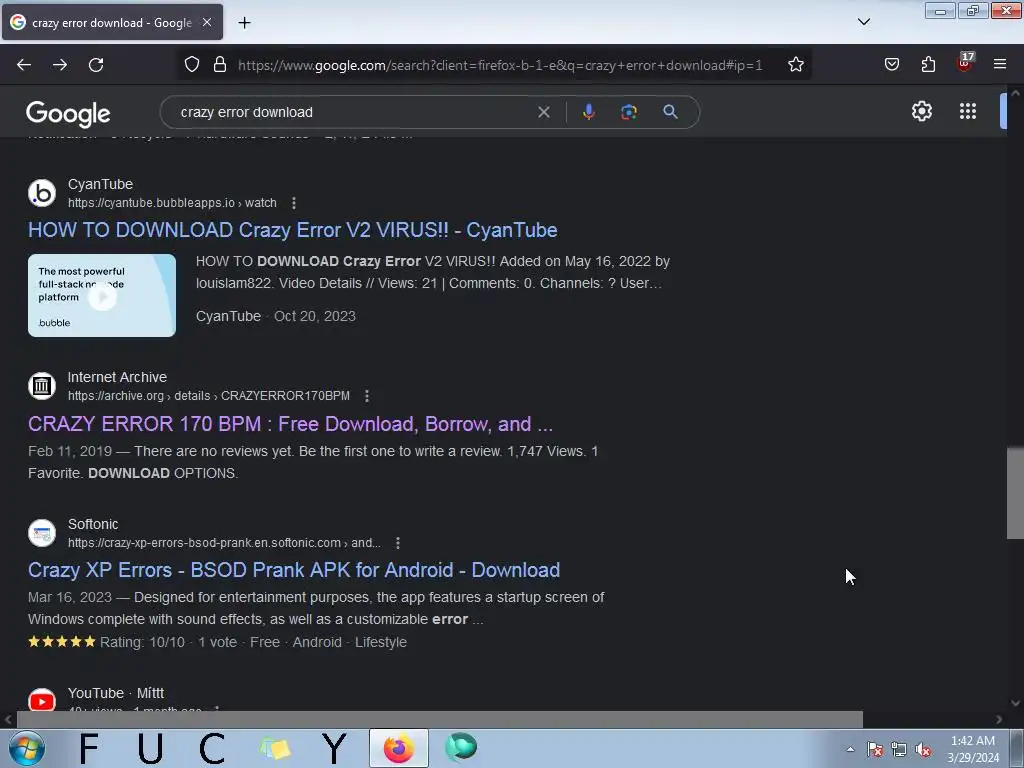View site security lock information
Screen dimensions: 1024x768
tap(220, 65)
